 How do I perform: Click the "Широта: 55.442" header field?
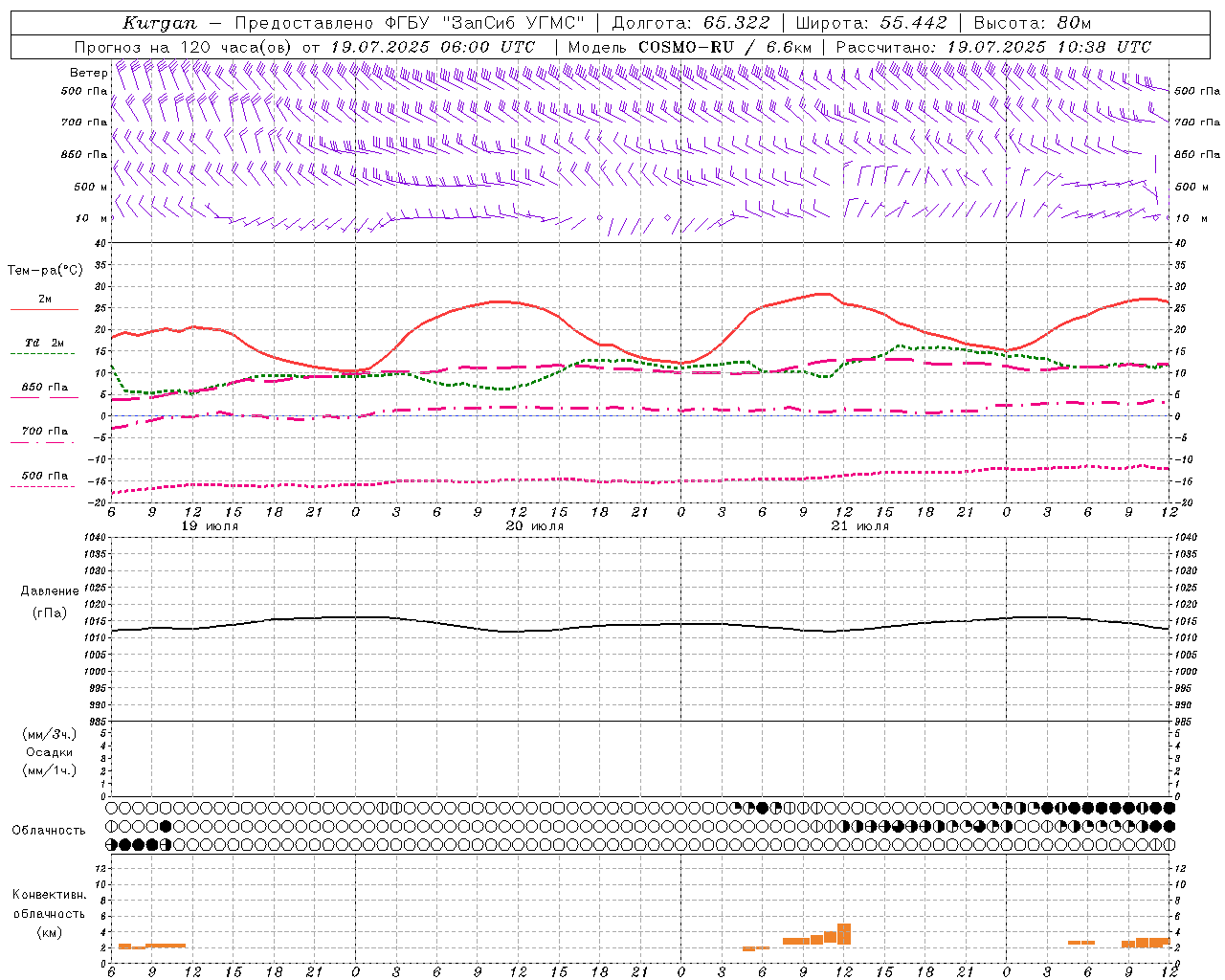tap(871, 23)
